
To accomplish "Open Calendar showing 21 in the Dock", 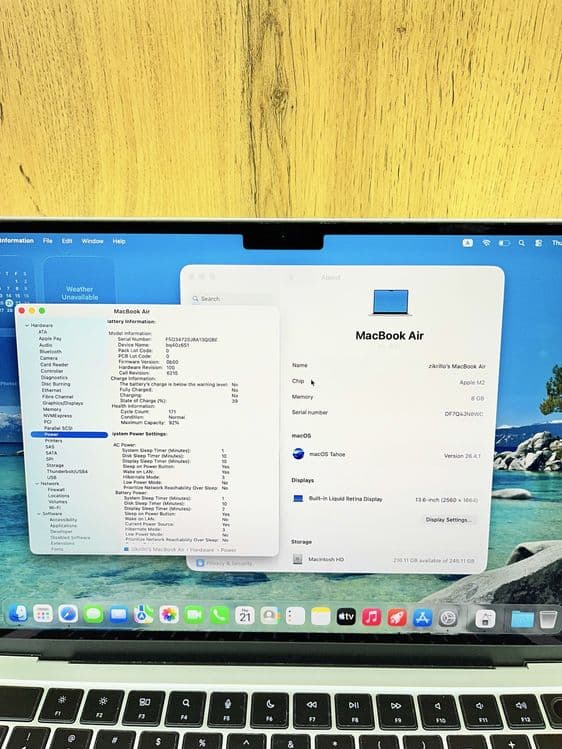I will 244,616.
